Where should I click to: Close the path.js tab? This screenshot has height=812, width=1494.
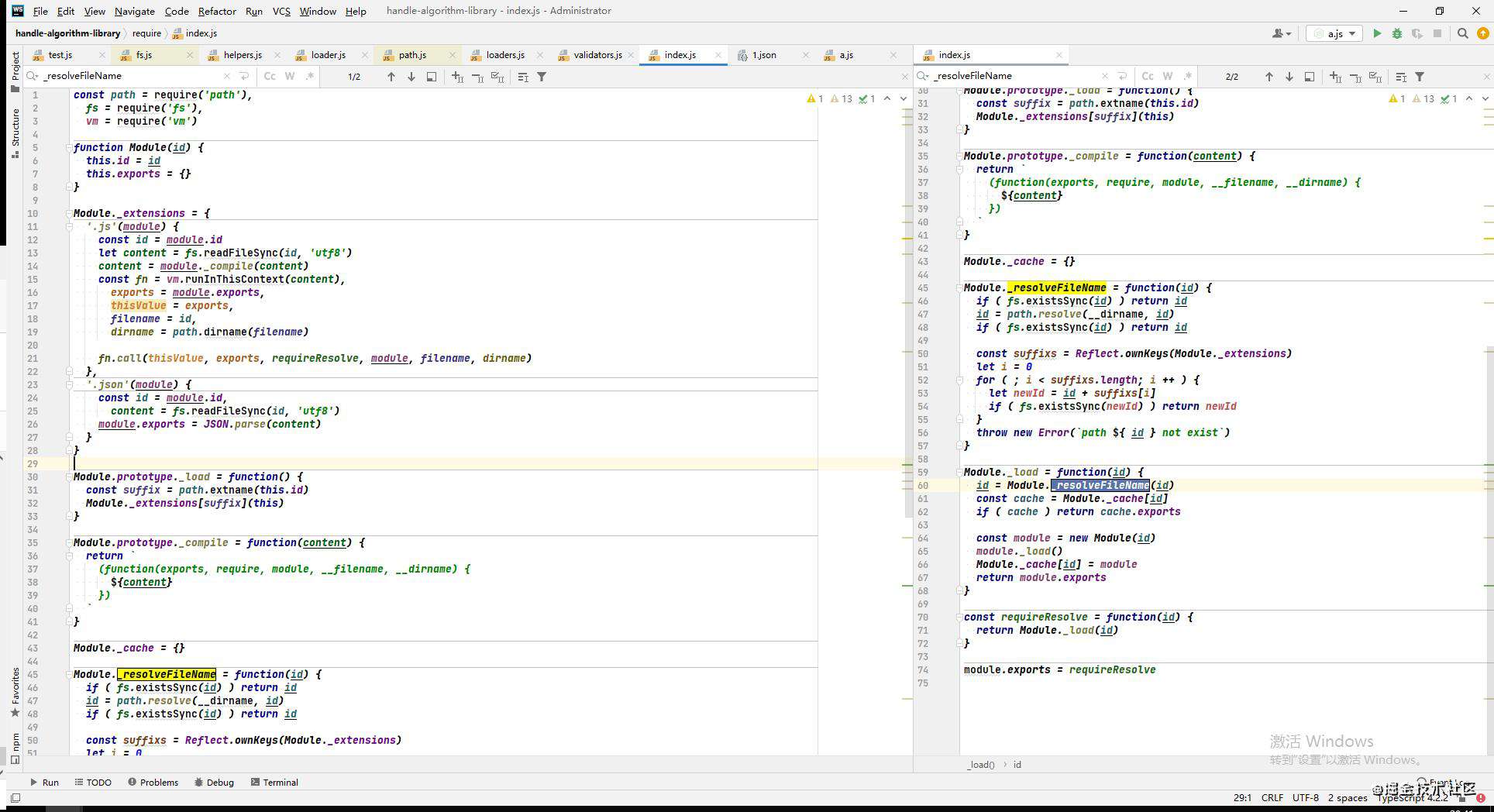pos(453,55)
